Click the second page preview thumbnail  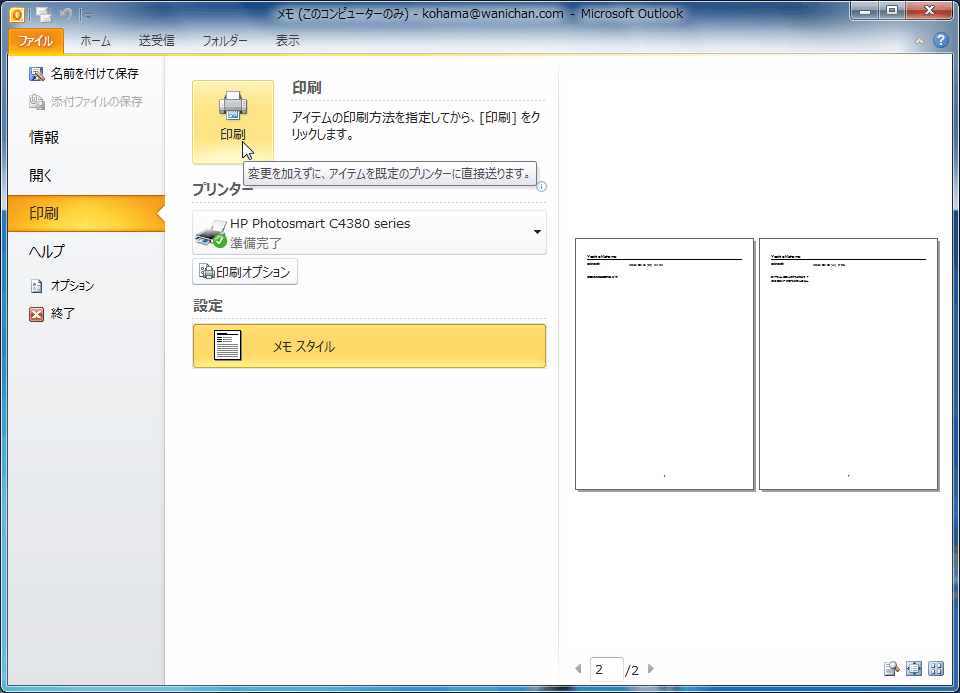point(849,364)
